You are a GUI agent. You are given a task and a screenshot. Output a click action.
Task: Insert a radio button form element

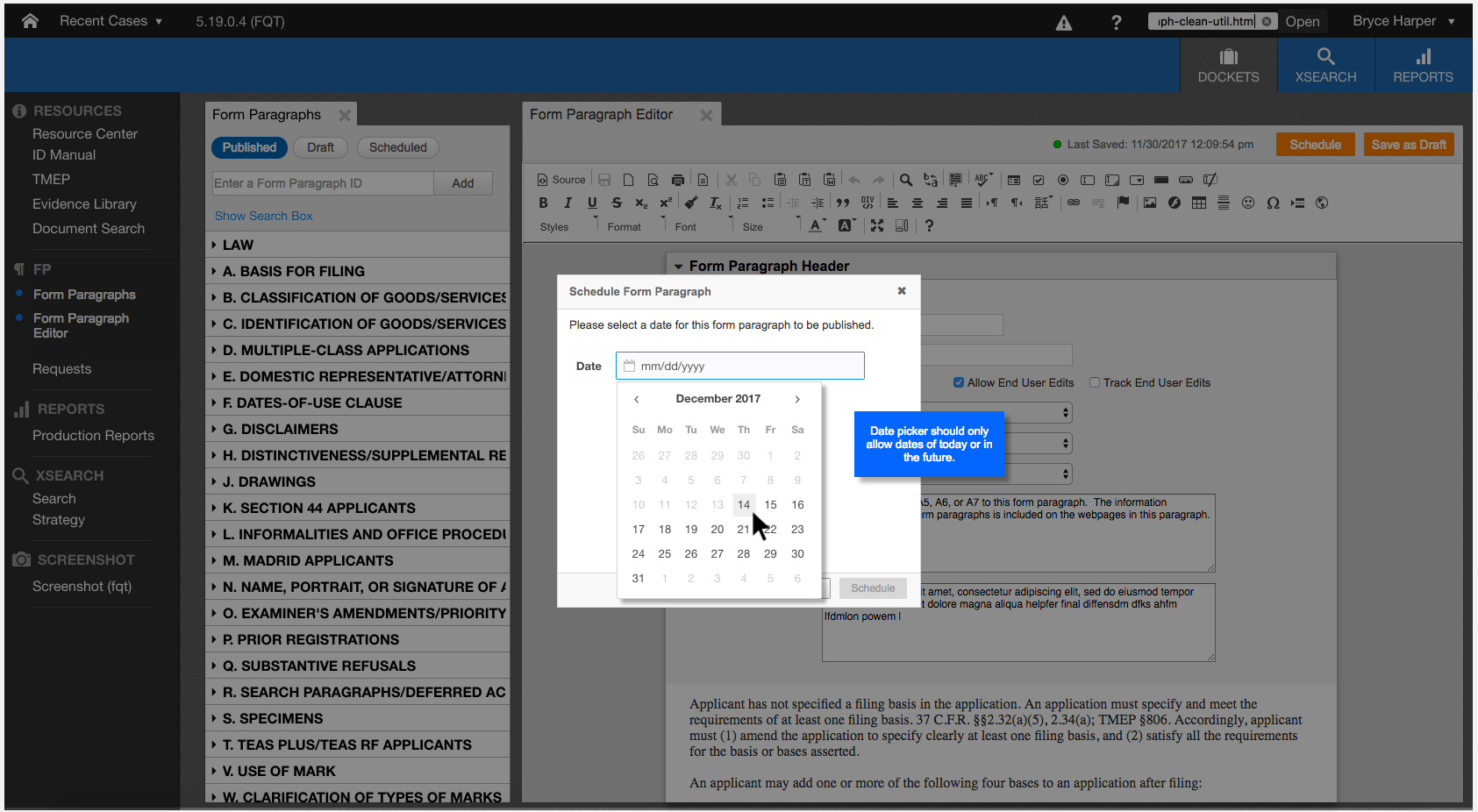pos(1063,180)
